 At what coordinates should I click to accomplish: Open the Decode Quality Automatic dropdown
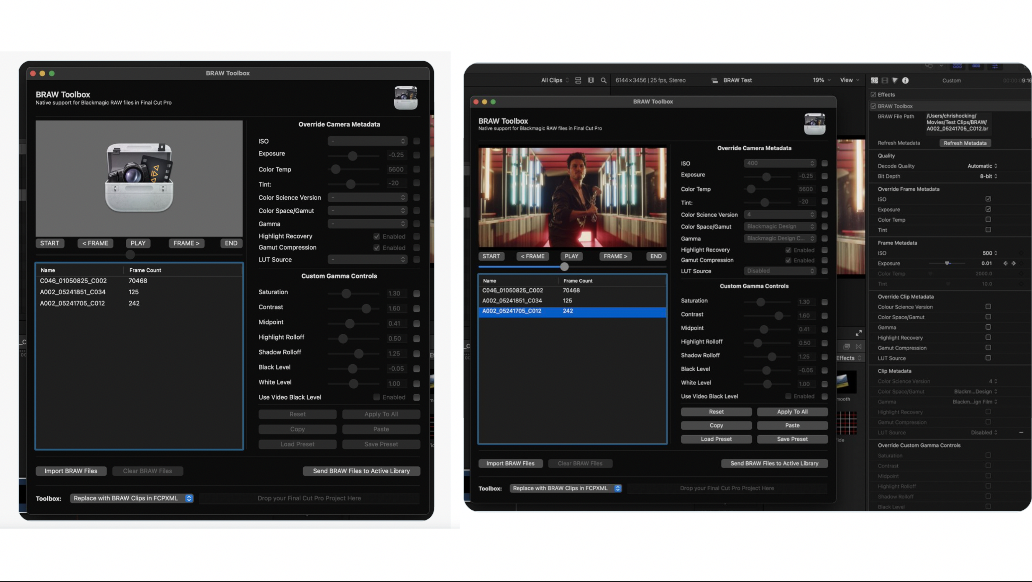click(983, 166)
